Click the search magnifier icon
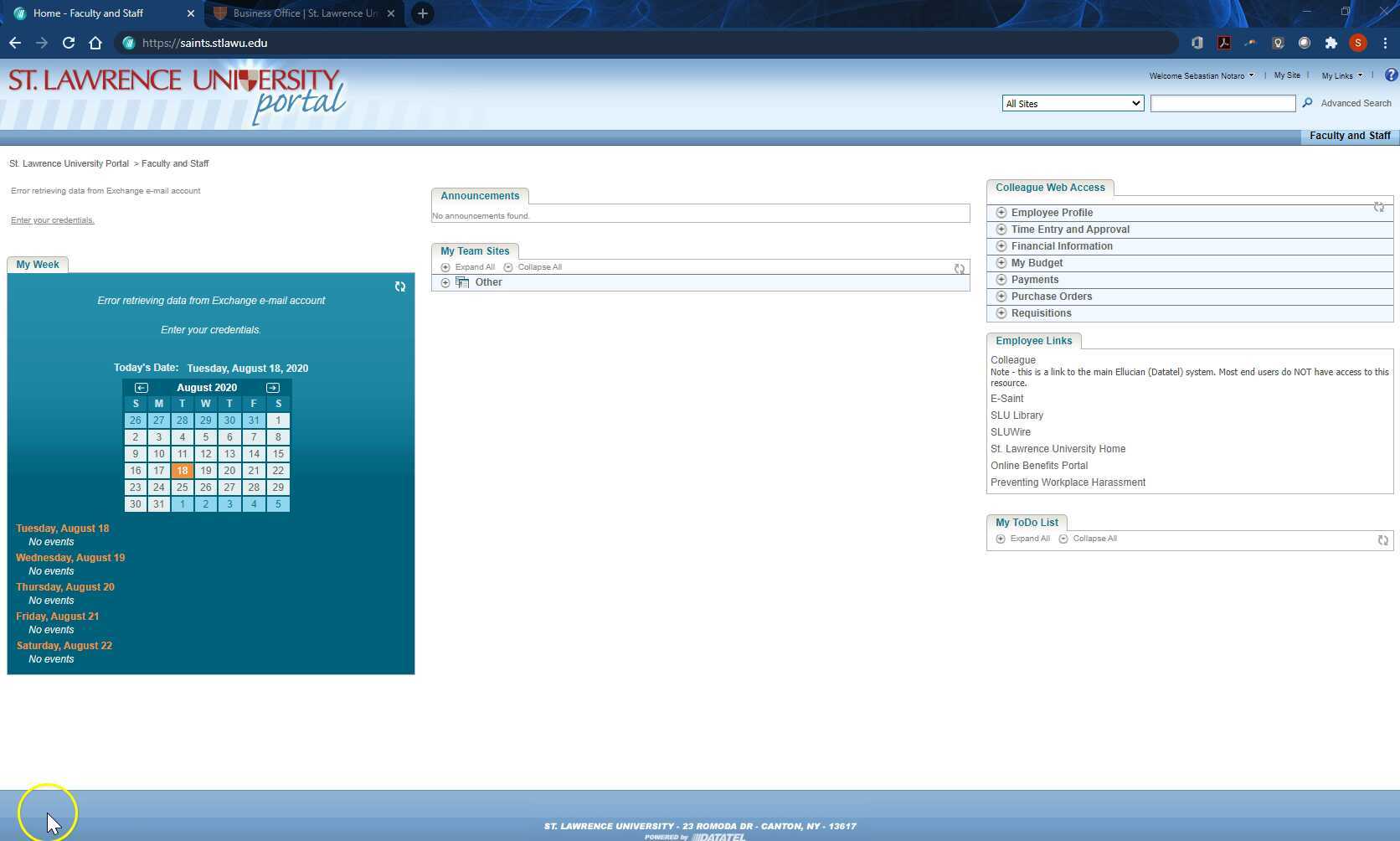The image size is (1400, 841). pos(1307,103)
